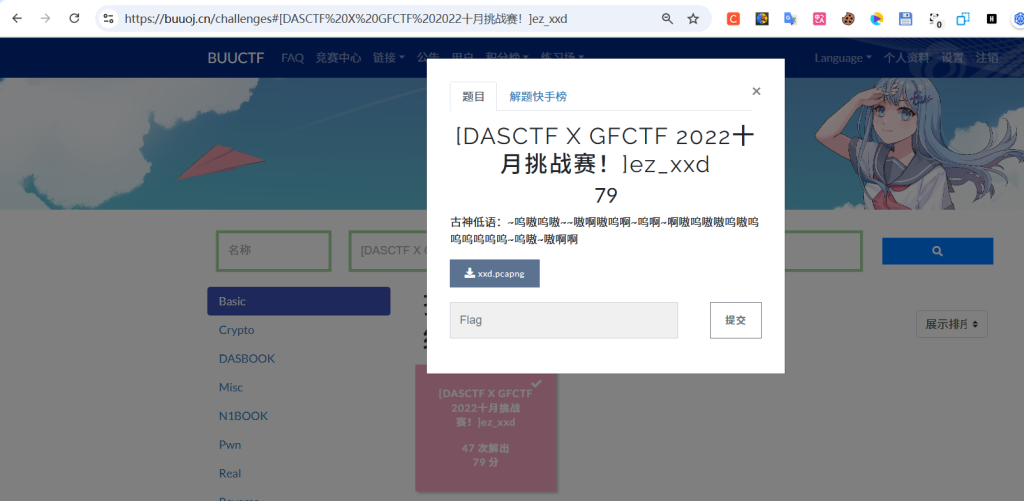
Task: Download the xxd.pcapng attachment
Action: tap(494, 273)
